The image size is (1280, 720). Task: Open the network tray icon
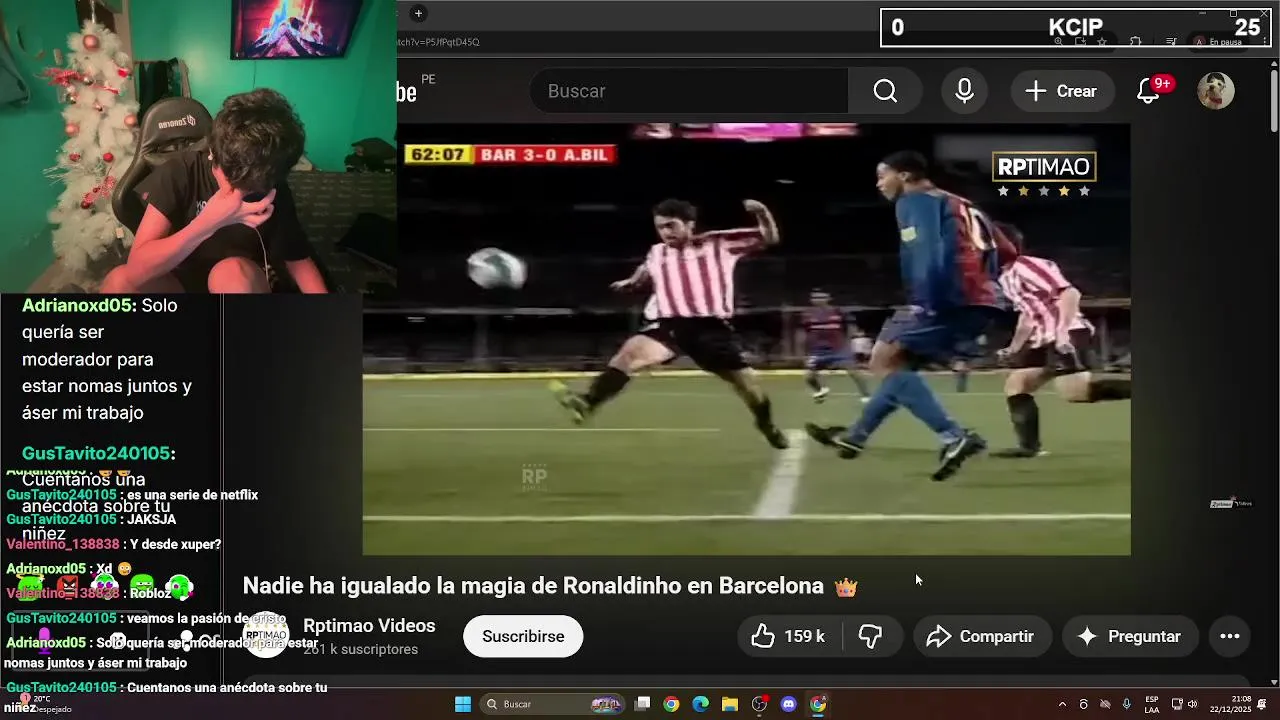tap(1177, 704)
